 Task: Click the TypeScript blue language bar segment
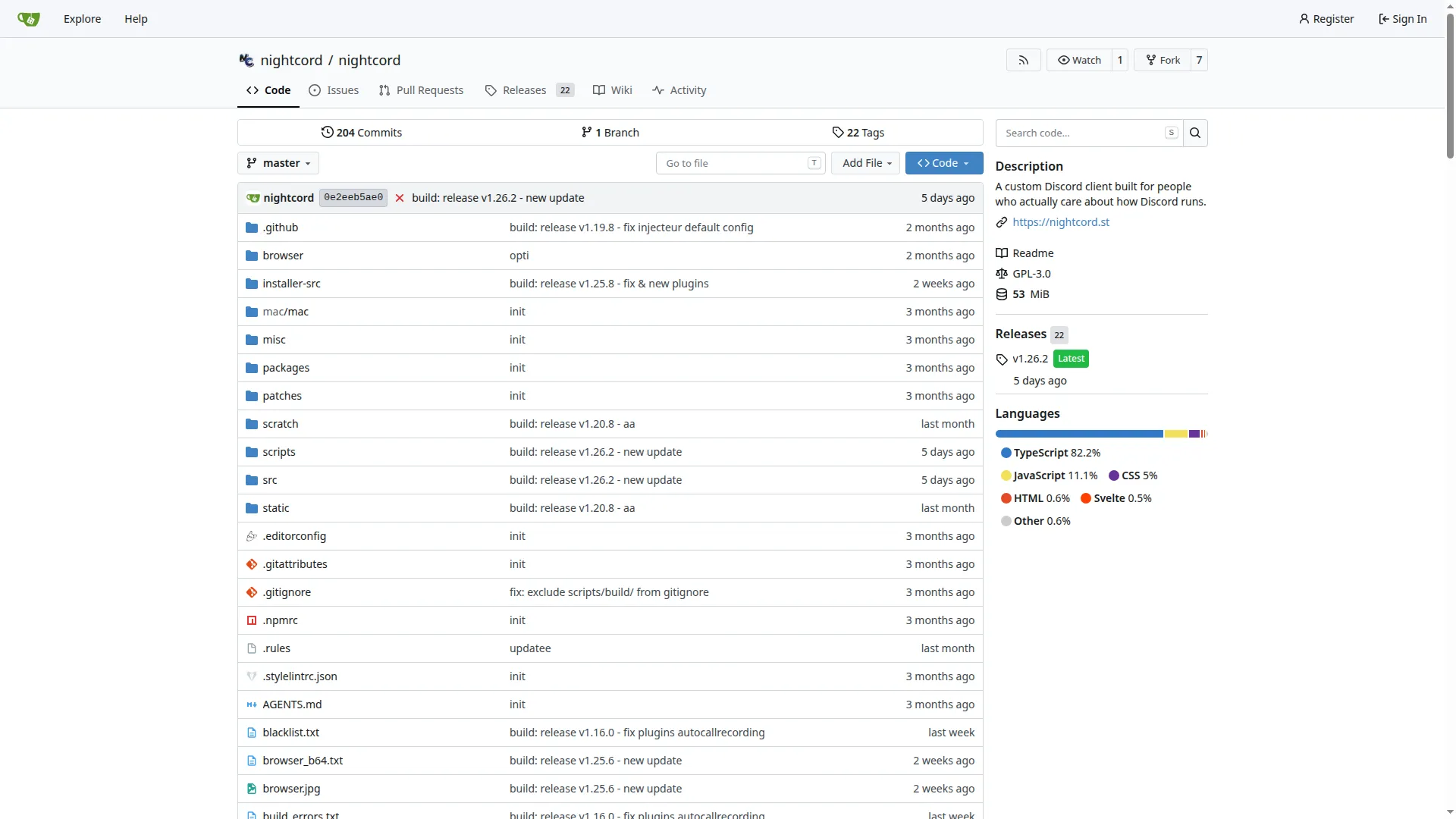click(1079, 434)
